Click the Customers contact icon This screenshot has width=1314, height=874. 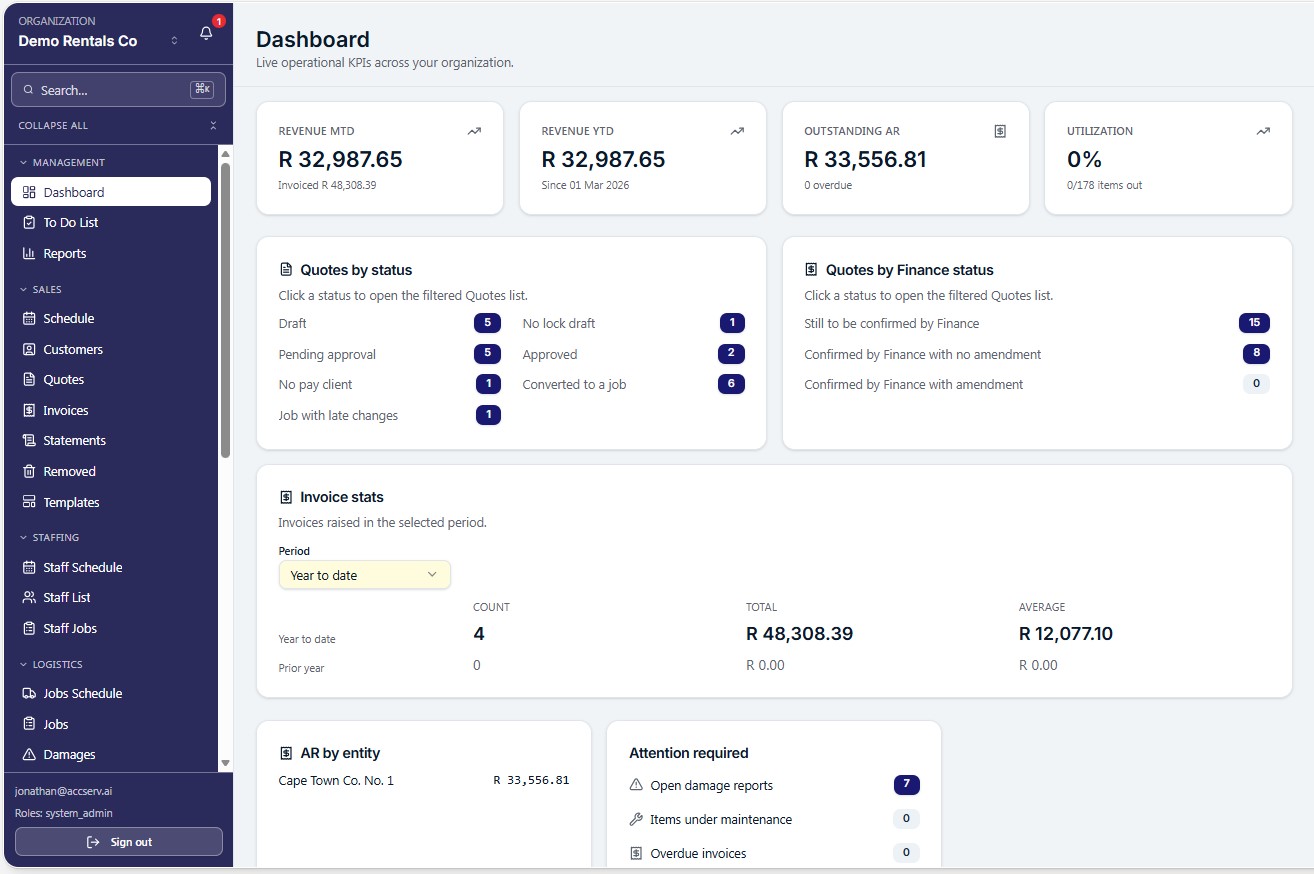[x=29, y=349]
